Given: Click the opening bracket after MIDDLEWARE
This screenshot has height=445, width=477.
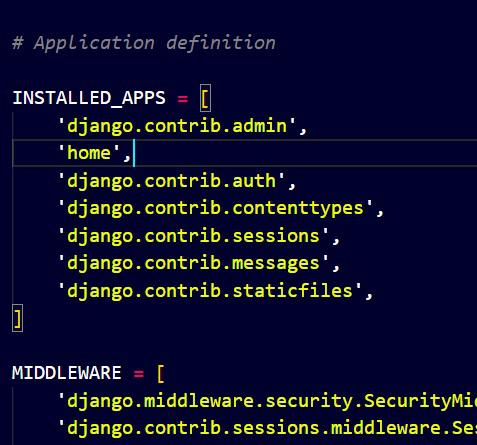Looking at the screenshot, I should tap(161, 373).
